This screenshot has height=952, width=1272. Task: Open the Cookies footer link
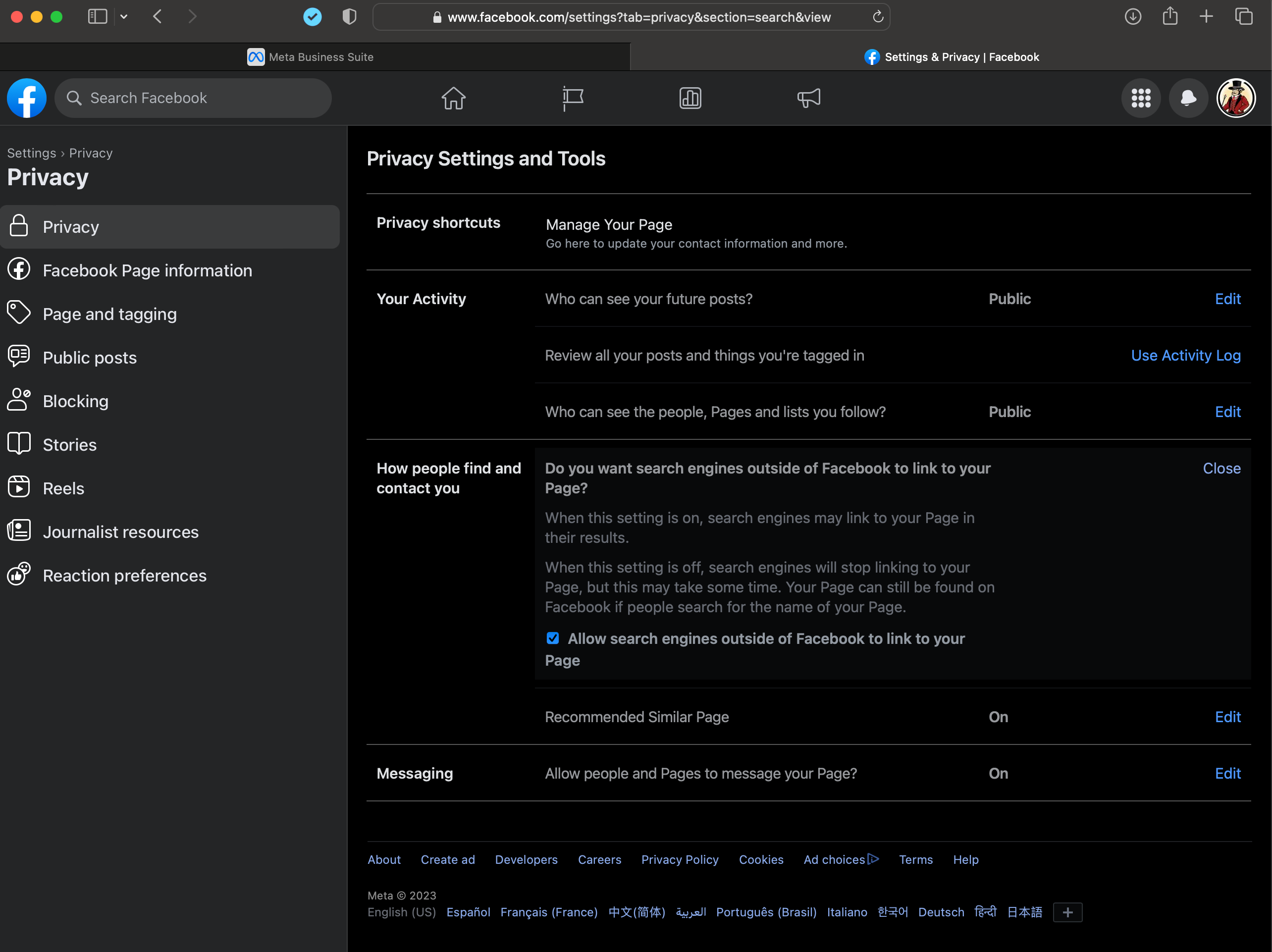[761, 859]
